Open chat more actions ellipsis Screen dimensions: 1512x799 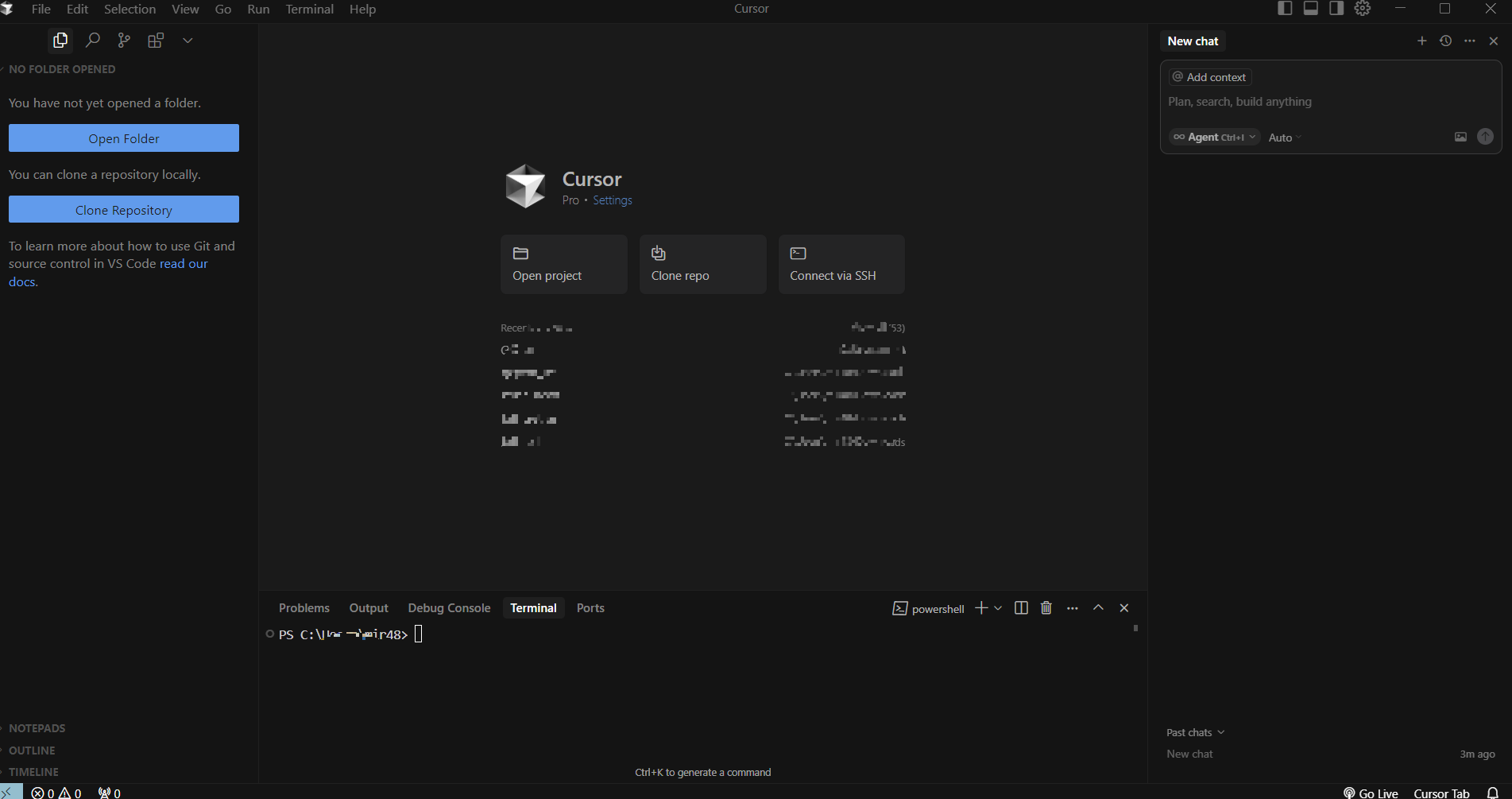pyautogui.click(x=1470, y=41)
